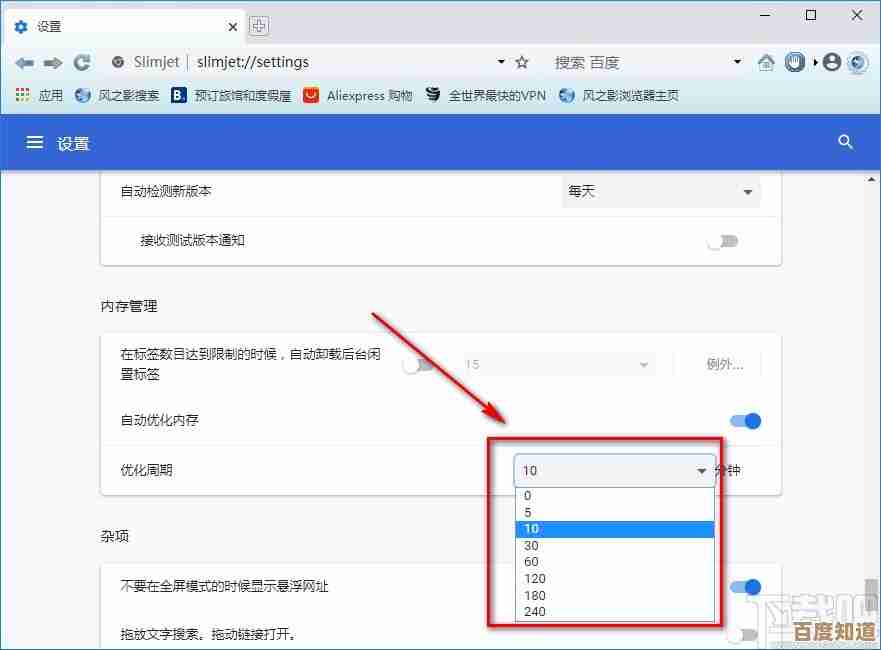Enable 接收测试版本通知 toggle
This screenshot has width=881, height=650.
point(722,241)
